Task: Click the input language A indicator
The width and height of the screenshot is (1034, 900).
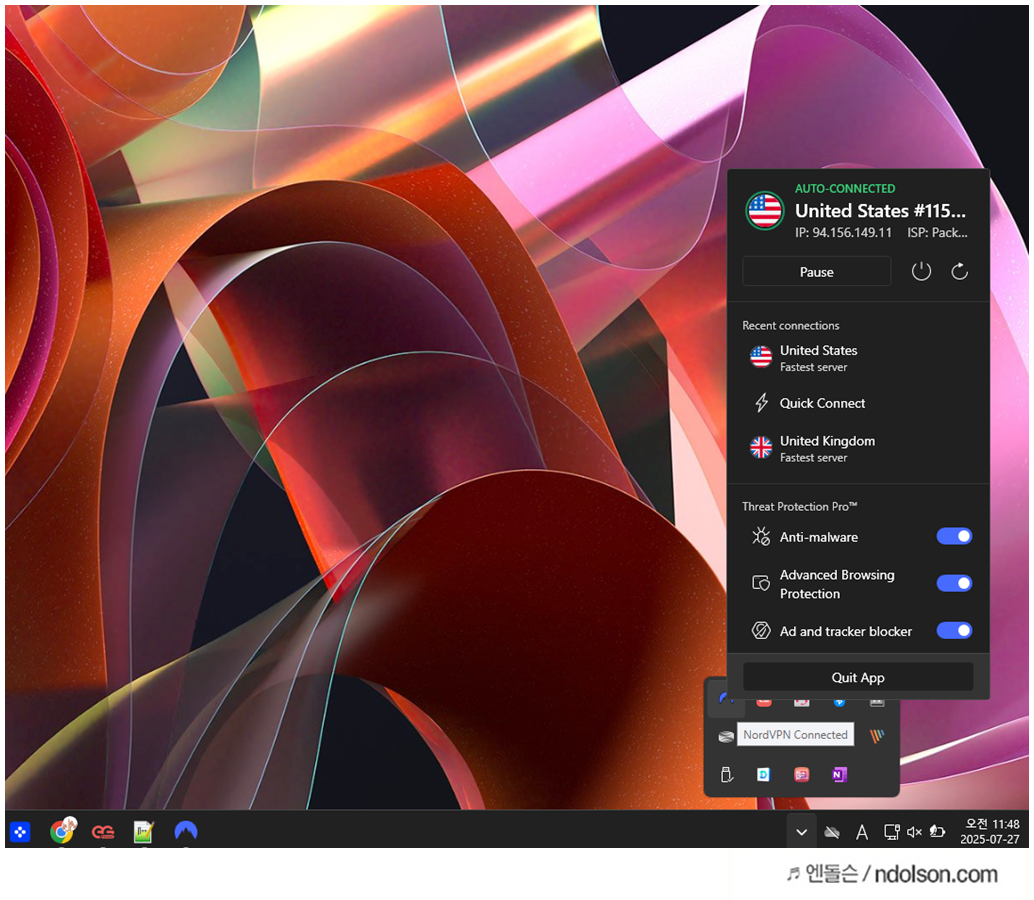Action: pyautogui.click(x=861, y=833)
